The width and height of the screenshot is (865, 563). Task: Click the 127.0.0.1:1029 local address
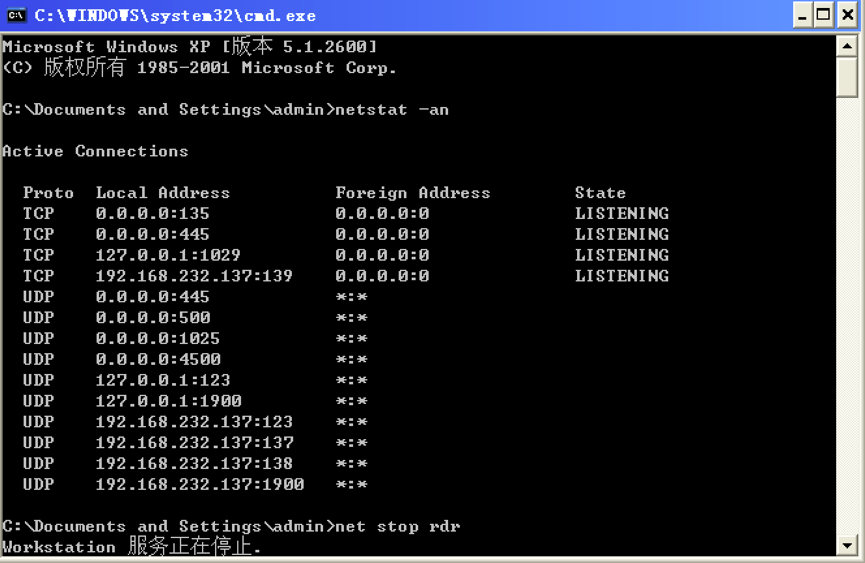coord(168,255)
